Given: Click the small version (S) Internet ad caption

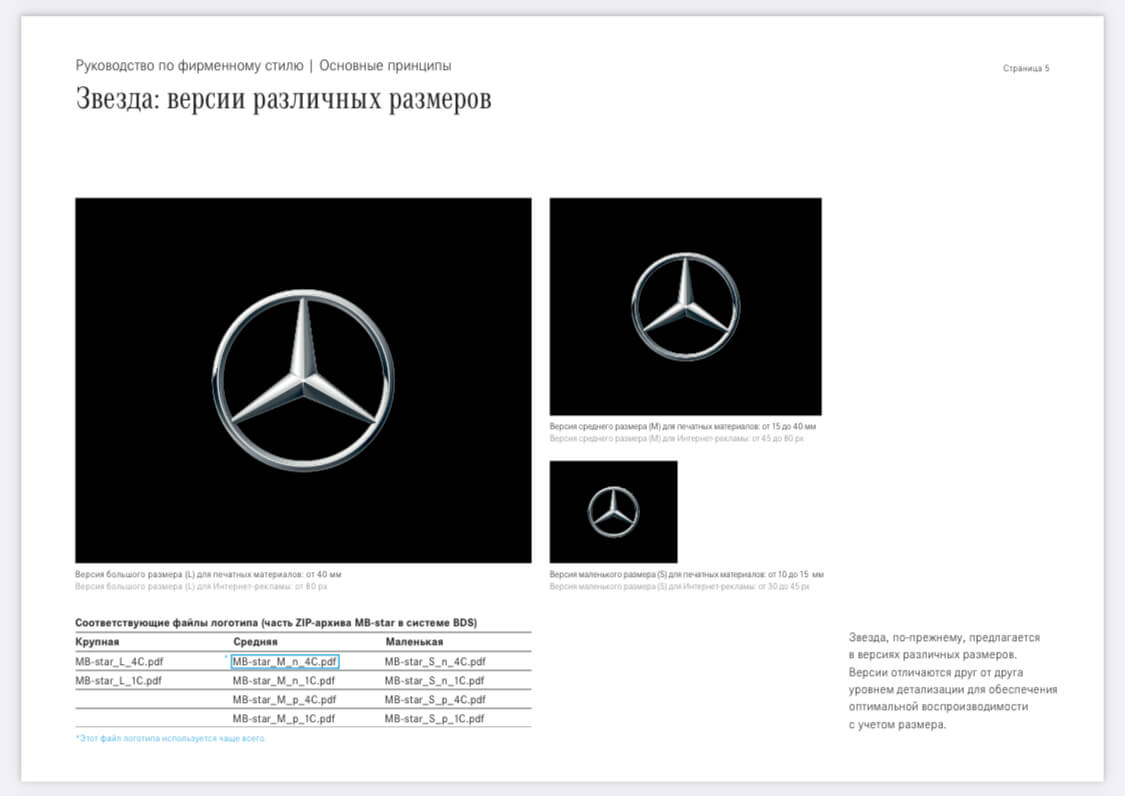Looking at the screenshot, I should tap(679, 586).
